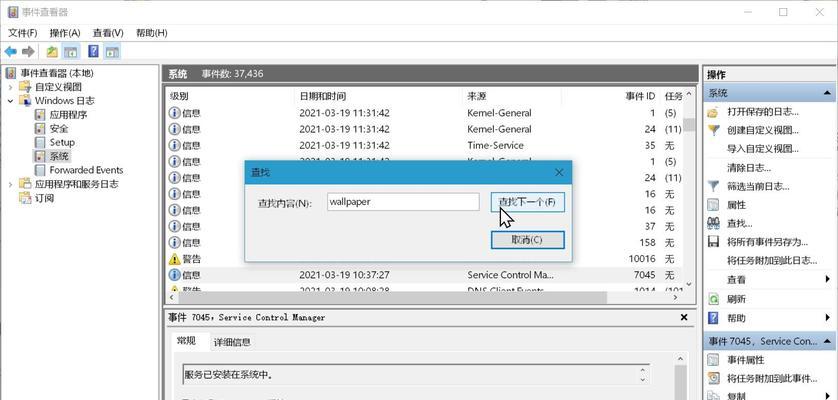The width and height of the screenshot is (838, 400).
Task: Click the description text scroll-up arrow
Action: [x=642, y=369]
